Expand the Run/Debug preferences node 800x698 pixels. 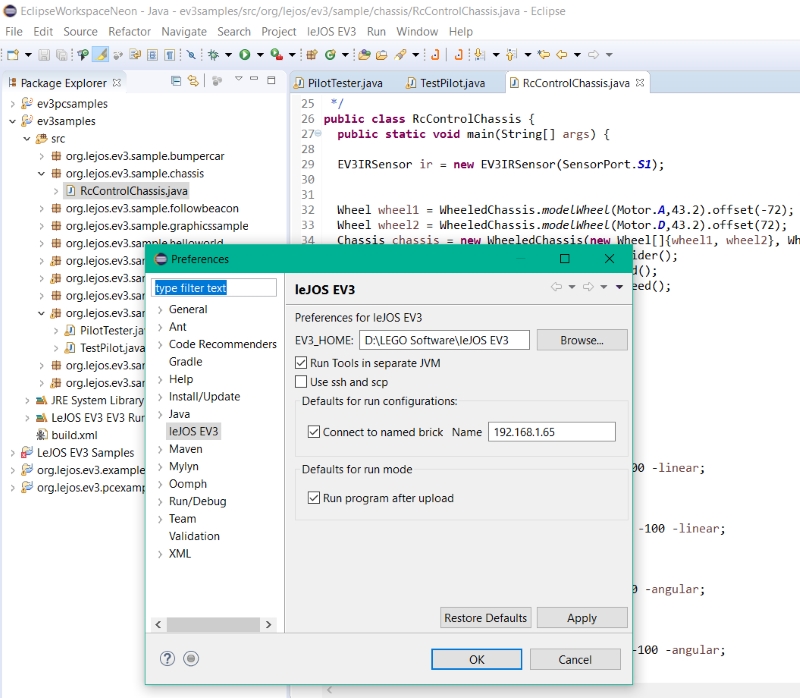click(x=160, y=501)
